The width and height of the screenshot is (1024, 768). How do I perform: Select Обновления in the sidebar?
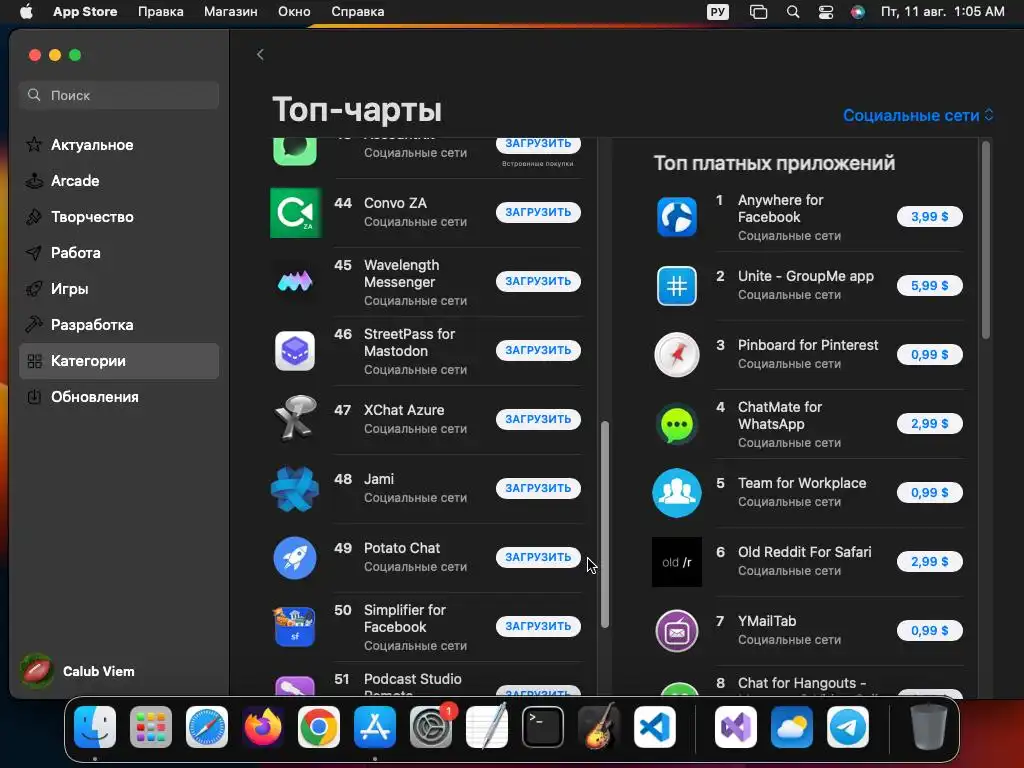point(119,397)
